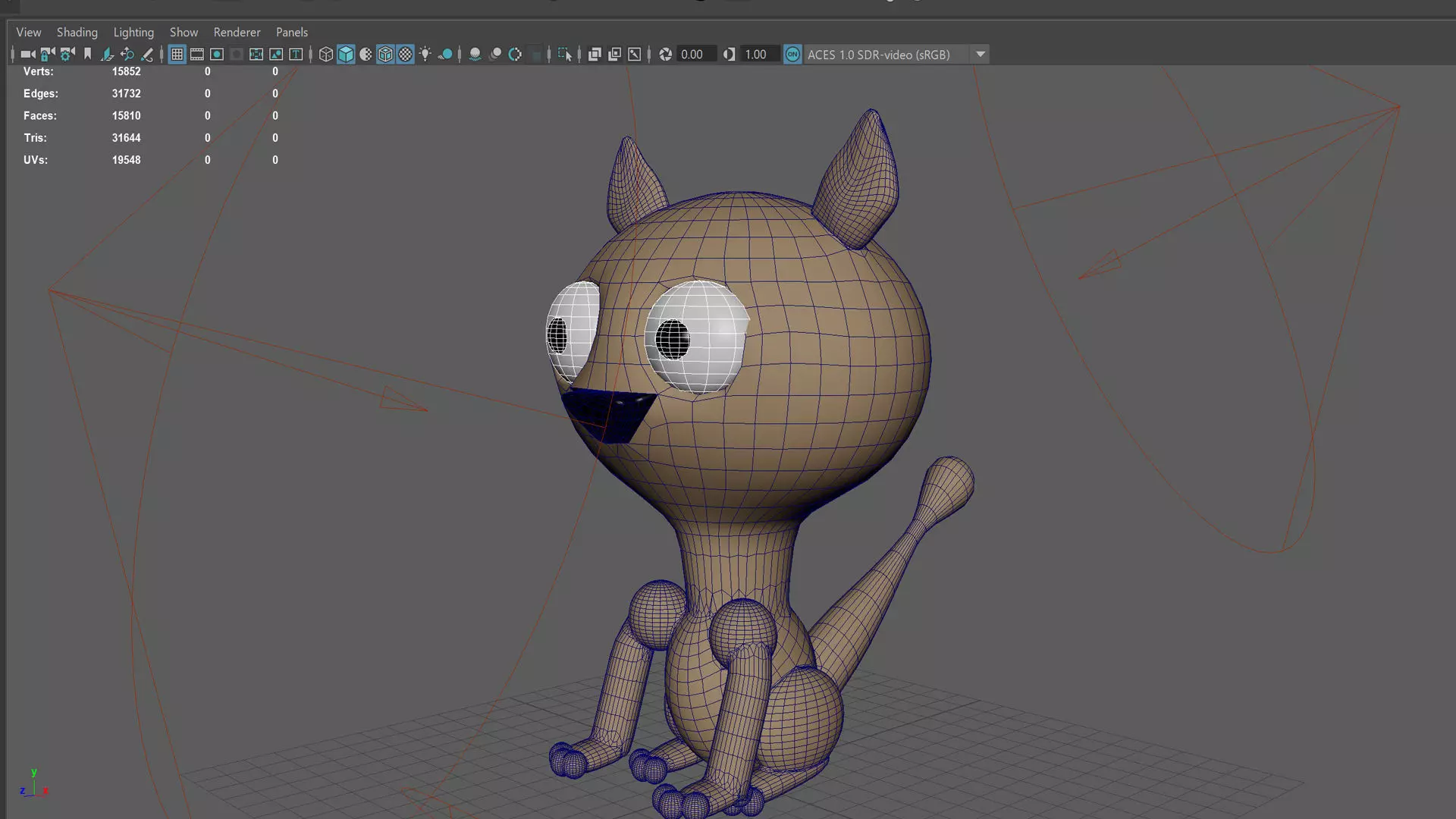The image size is (1456, 819).
Task: Click the vertex count 15852
Action: [127, 71]
